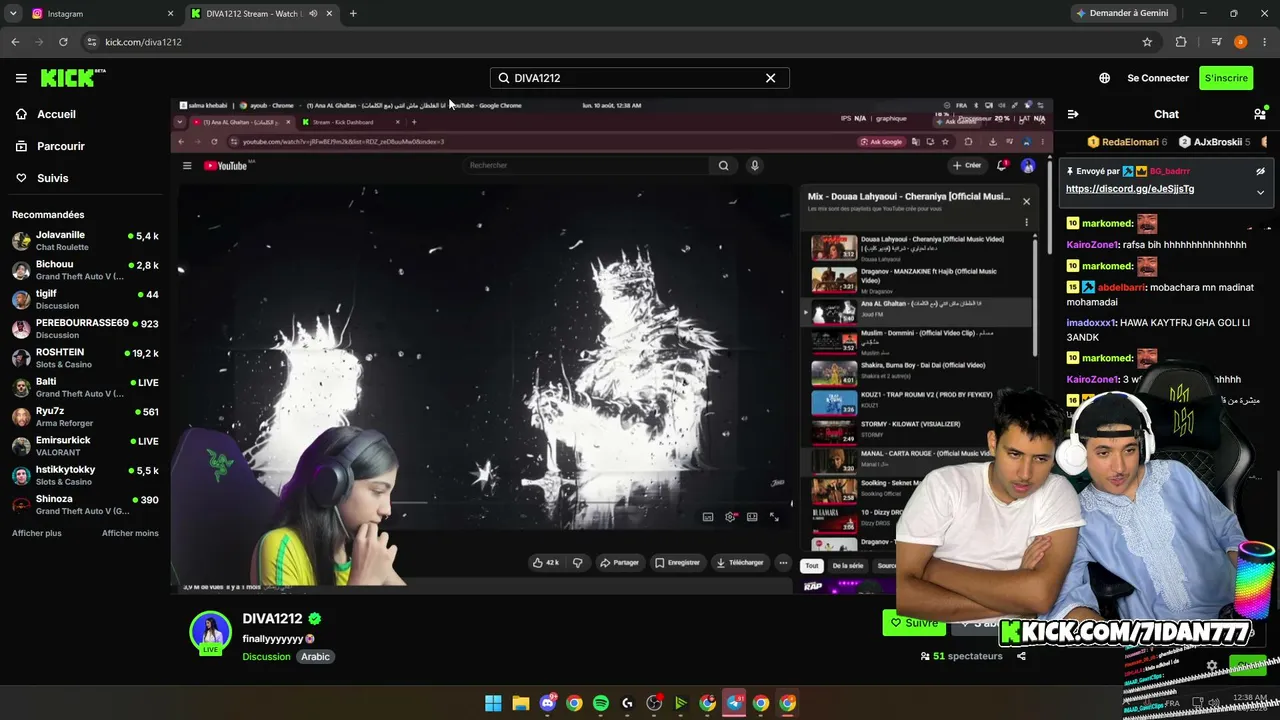This screenshot has width=1280, height=720.
Task: Open the chat settings gear icon
Action: coord(1212,665)
